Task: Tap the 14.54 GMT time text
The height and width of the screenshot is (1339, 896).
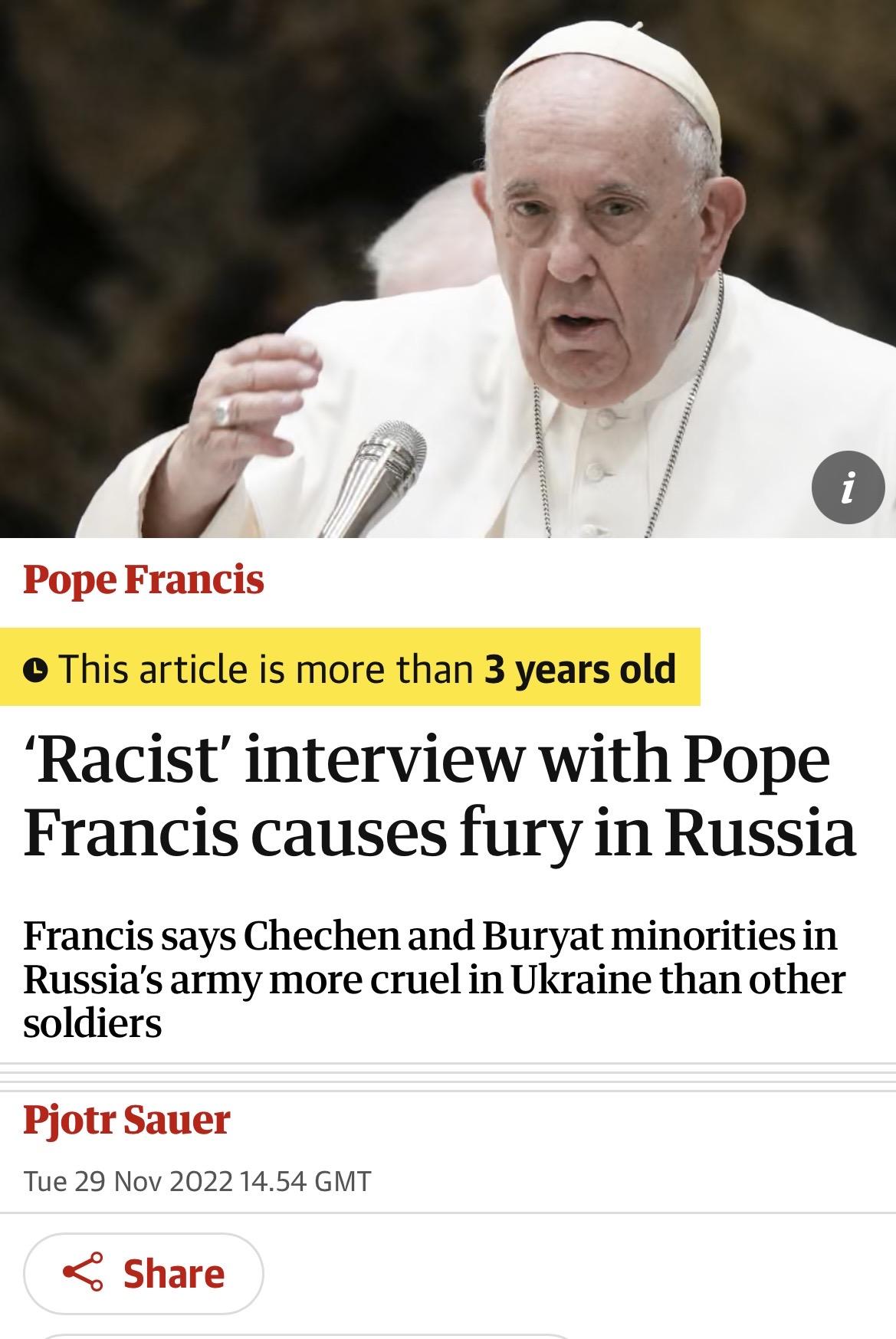Action: pos(306,1180)
